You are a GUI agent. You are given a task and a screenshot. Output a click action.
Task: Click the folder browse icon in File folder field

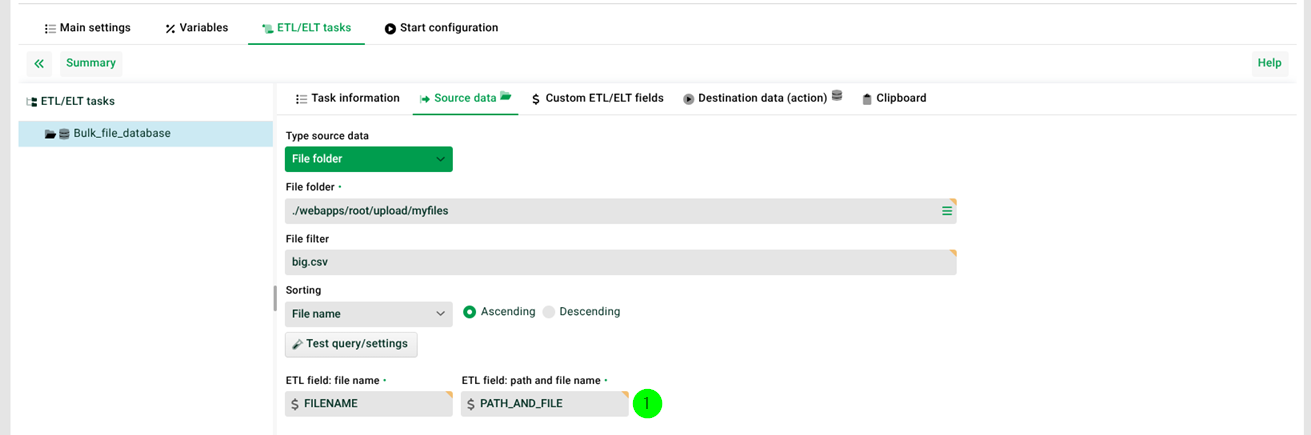(946, 211)
